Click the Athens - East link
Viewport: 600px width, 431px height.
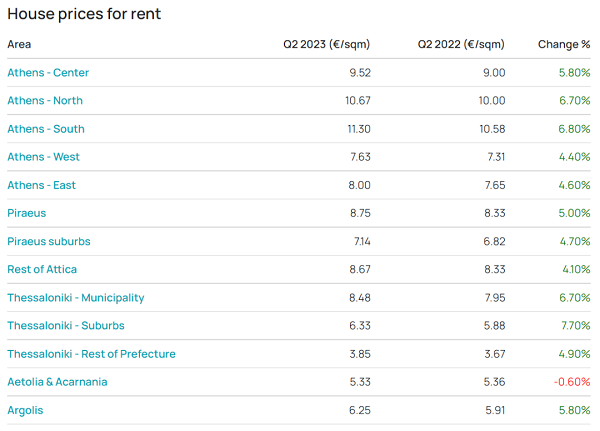tap(42, 185)
